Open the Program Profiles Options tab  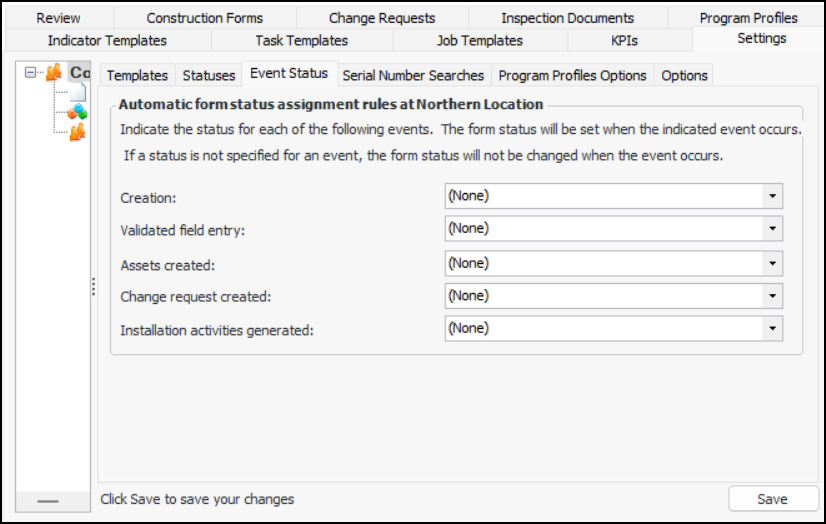point(574,75)
